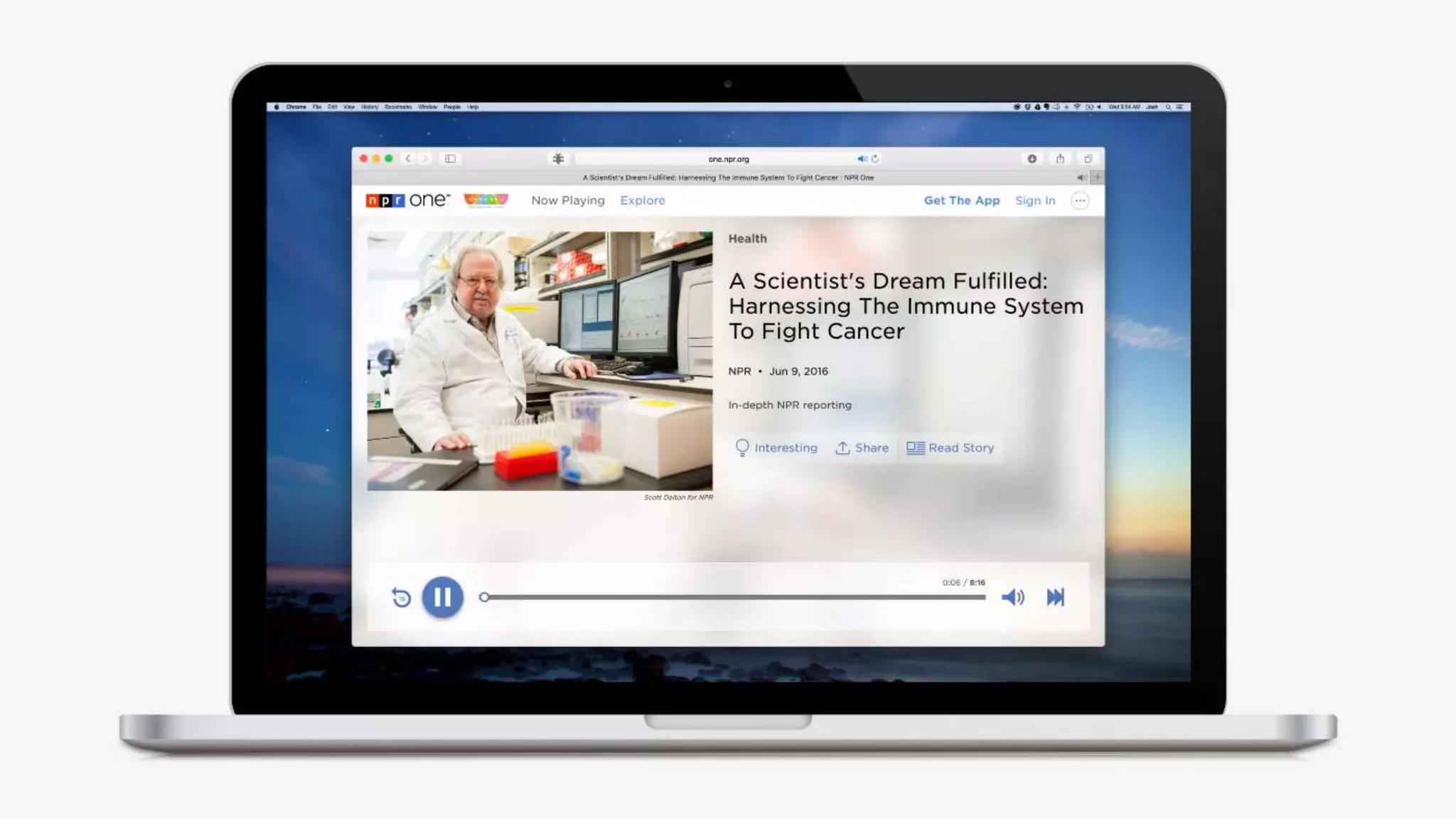Click the NPR One logo

tap(407, 200)
